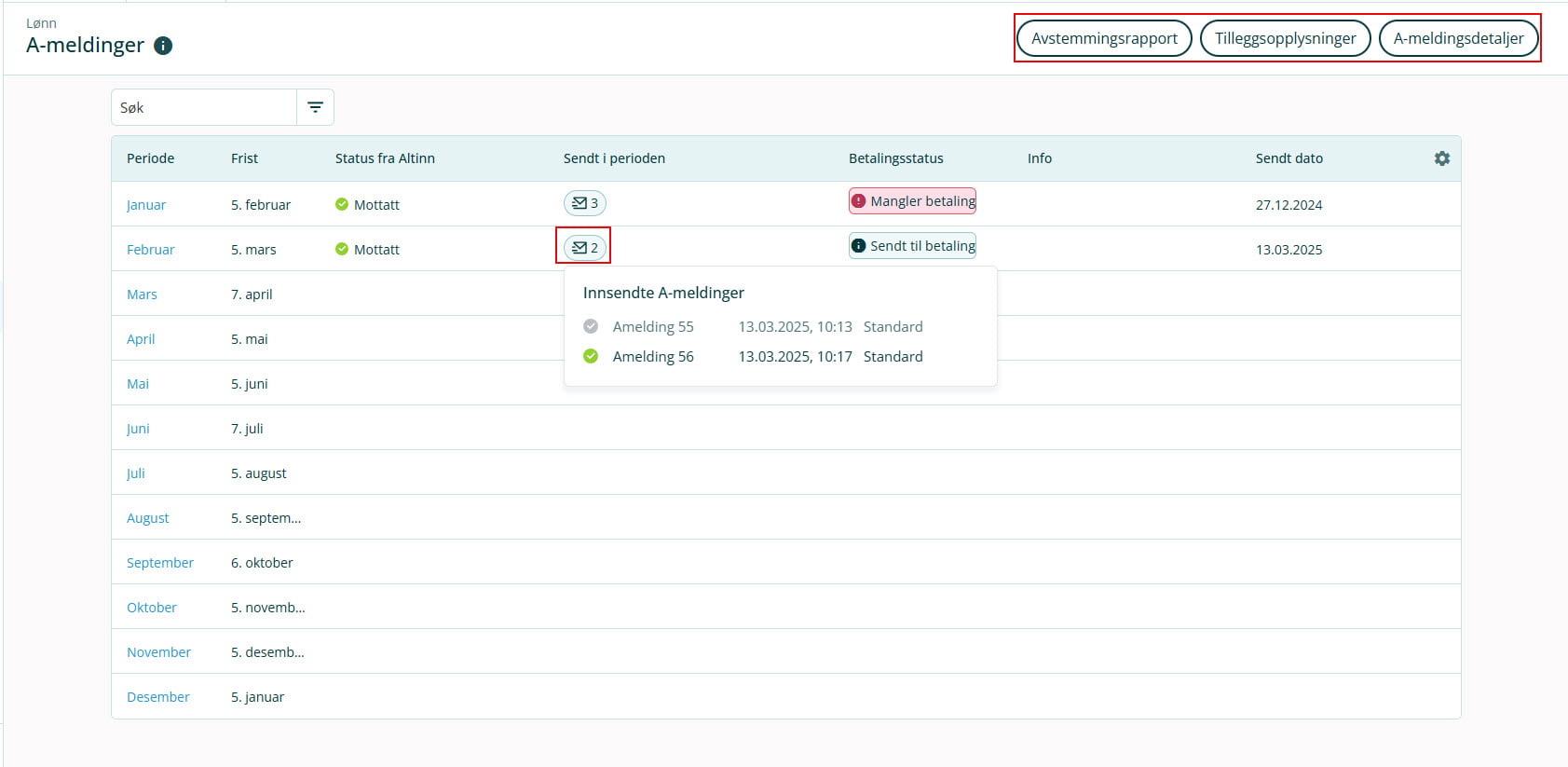1568x767 pixels.
Task: Open the Januar period link
Action: (146, 205)
